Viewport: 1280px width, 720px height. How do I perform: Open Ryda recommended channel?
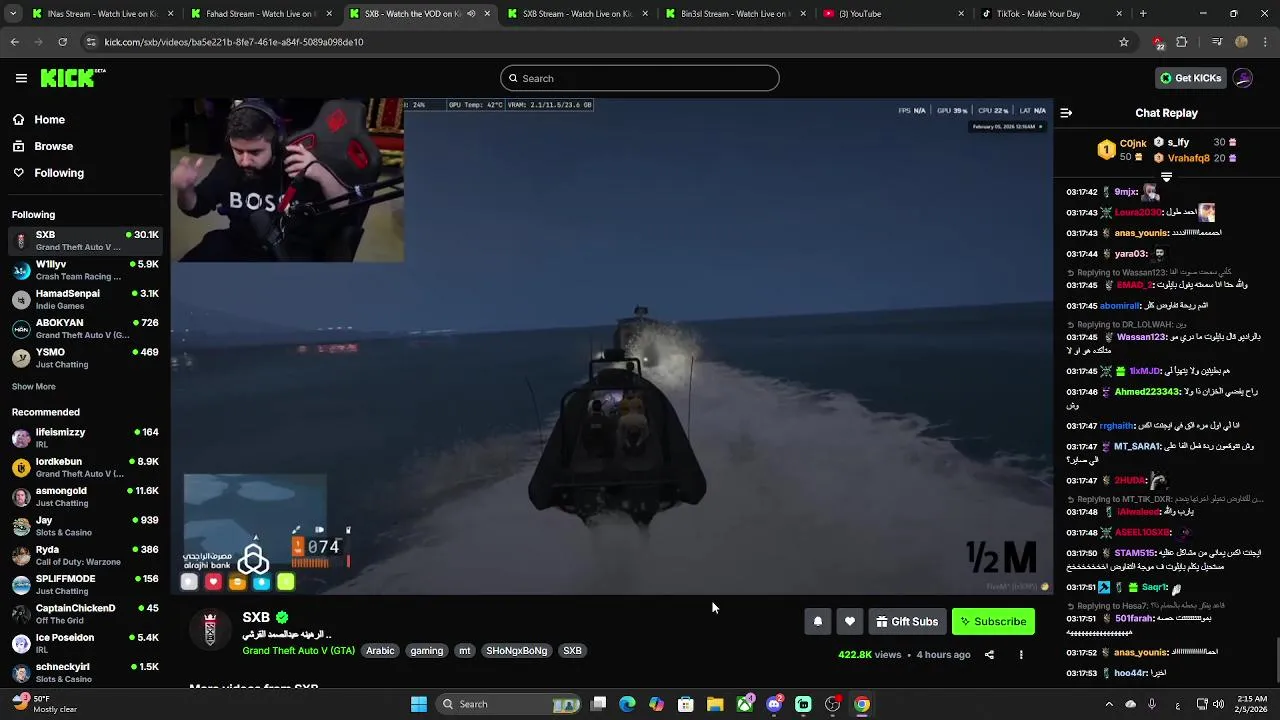(x=85, y=555)
